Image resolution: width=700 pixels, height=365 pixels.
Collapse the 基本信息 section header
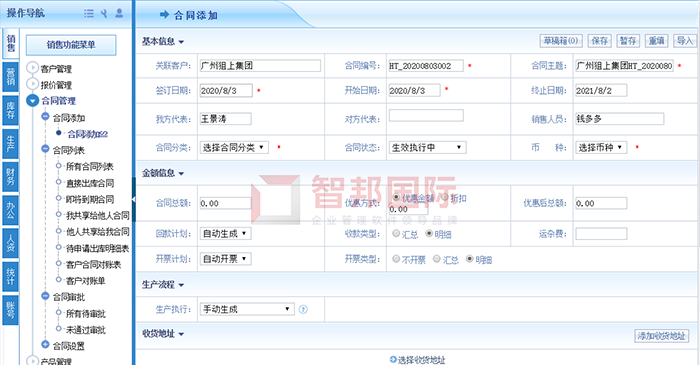163,41
